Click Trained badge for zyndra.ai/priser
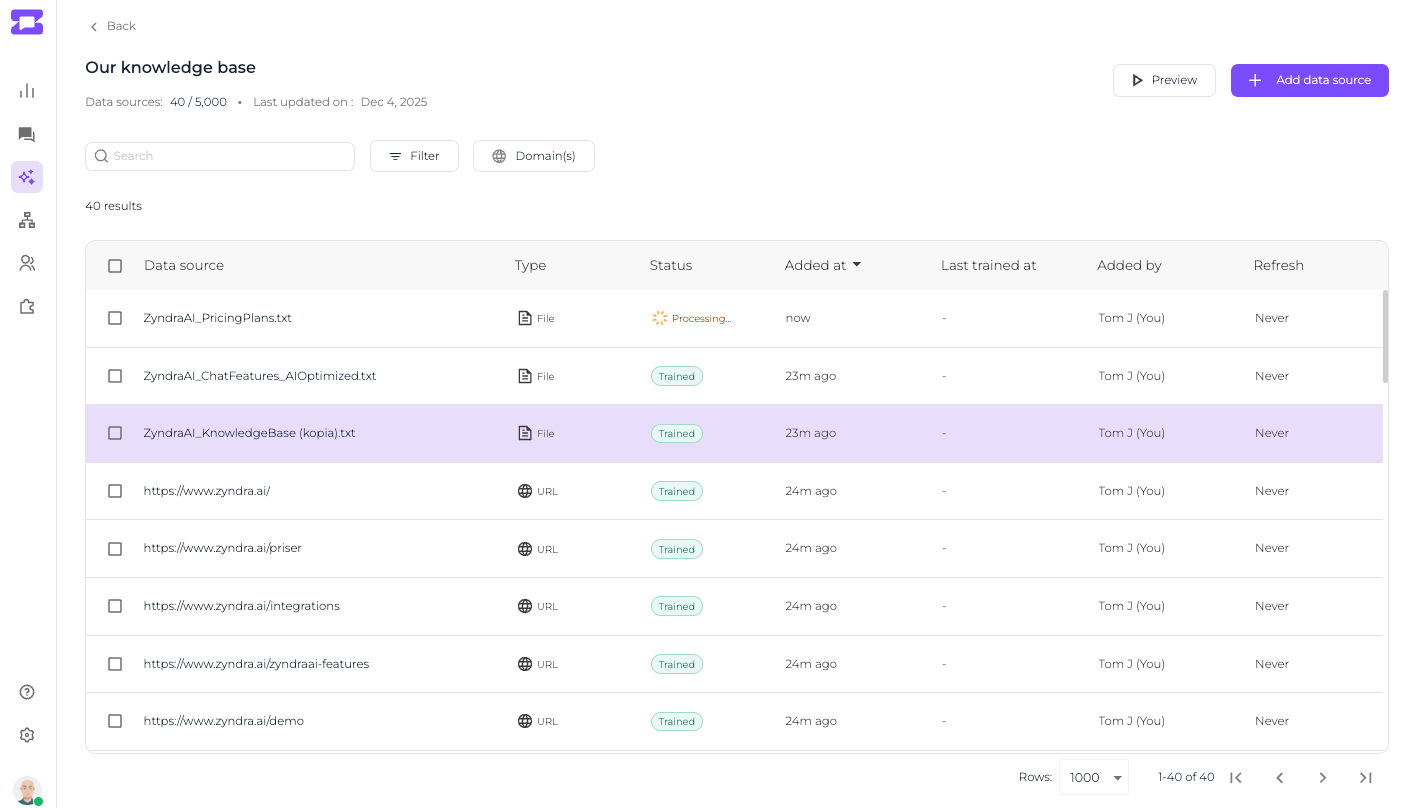The image size is (1413, 808). point(677,549)
